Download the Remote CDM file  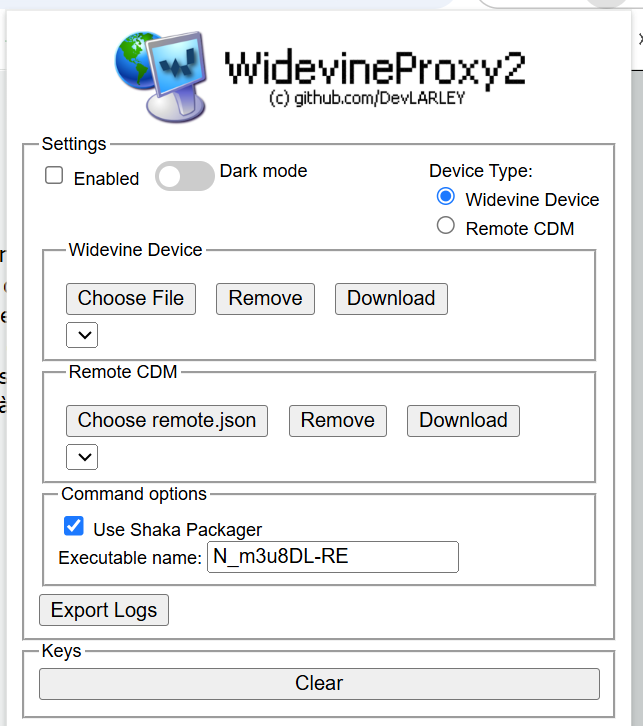[x=463, y=421]
